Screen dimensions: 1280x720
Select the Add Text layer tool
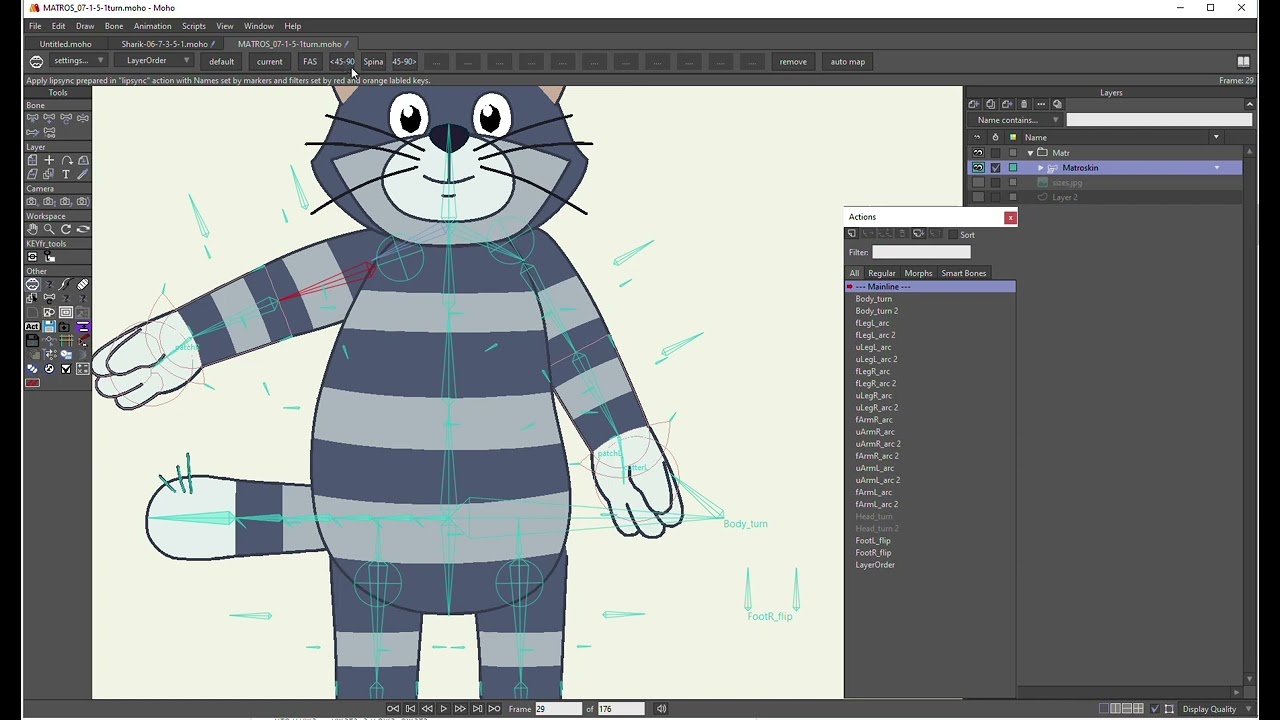tap(66, 174)
